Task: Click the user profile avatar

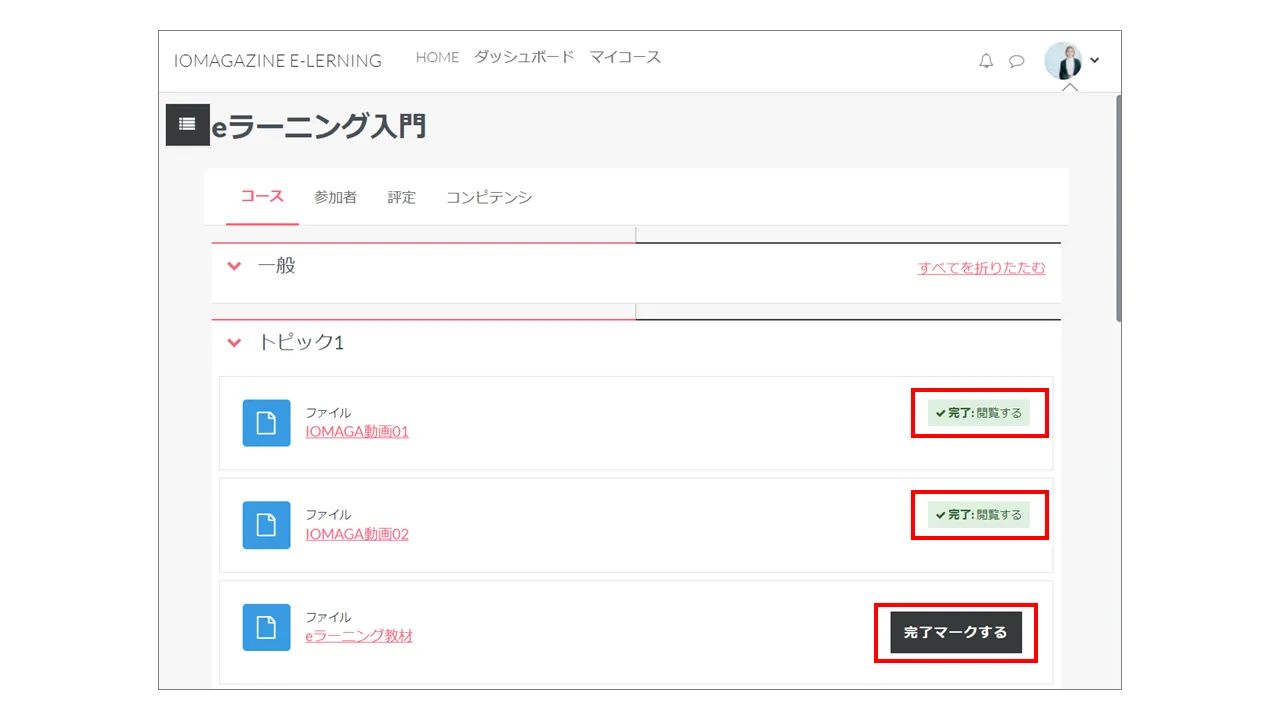Action: click(x=1062, y=61)
